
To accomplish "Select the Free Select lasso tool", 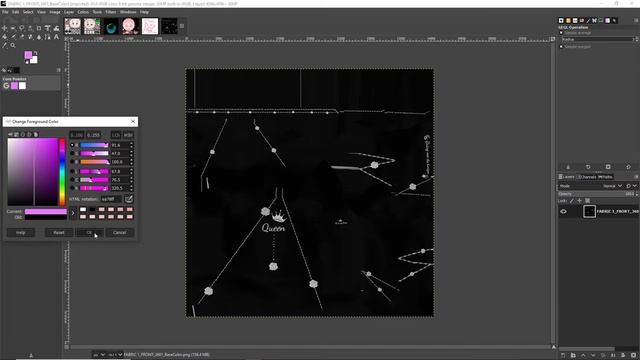I will (x=22, y=28).
